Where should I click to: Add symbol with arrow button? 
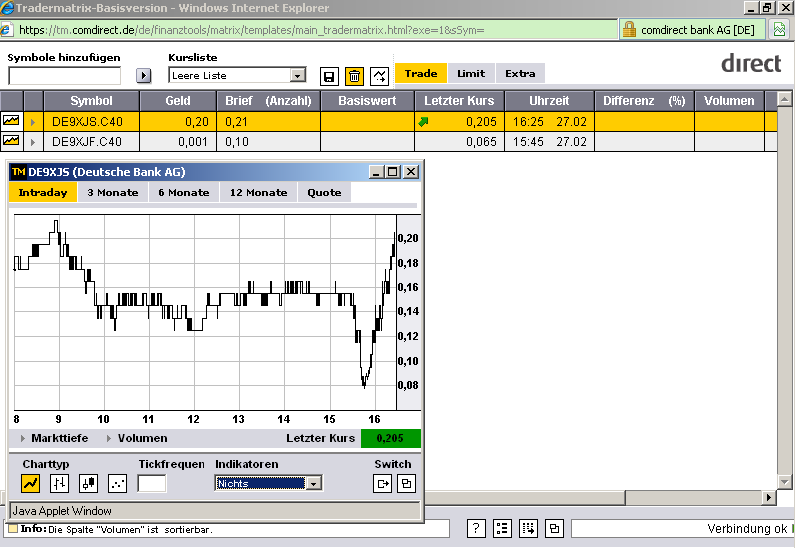143,76
